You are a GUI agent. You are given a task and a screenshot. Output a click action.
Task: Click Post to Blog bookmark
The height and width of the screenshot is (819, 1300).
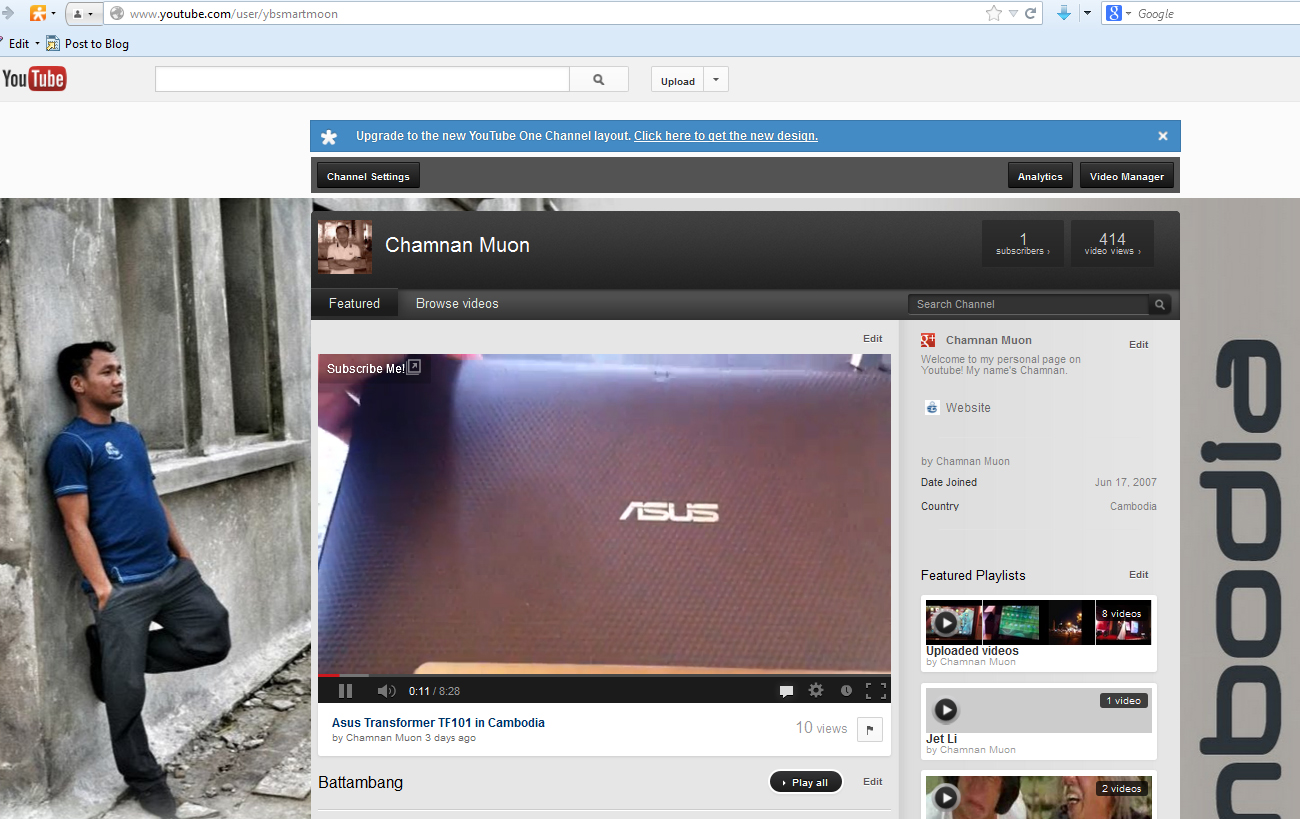point(88,44)
